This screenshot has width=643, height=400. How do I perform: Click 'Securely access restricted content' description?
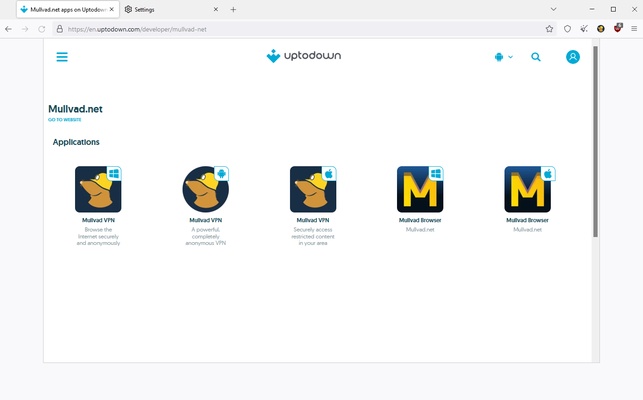(x=313, y=236)
